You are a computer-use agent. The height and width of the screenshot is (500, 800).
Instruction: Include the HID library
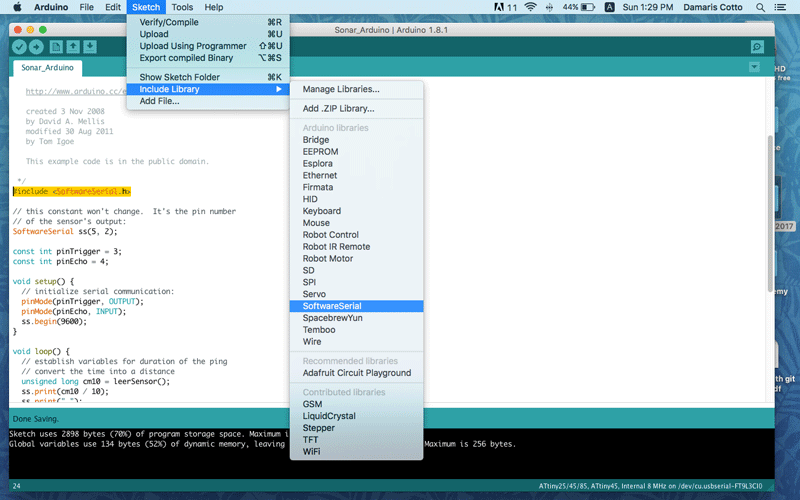[x=356, y=199]
